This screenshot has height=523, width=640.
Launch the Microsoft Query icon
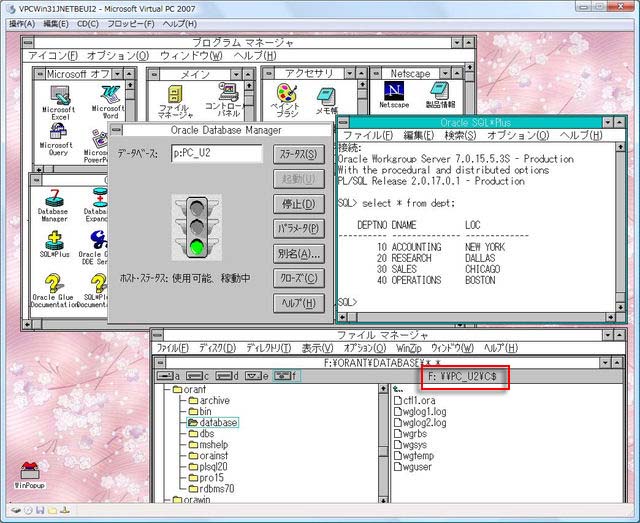[58, 140]
